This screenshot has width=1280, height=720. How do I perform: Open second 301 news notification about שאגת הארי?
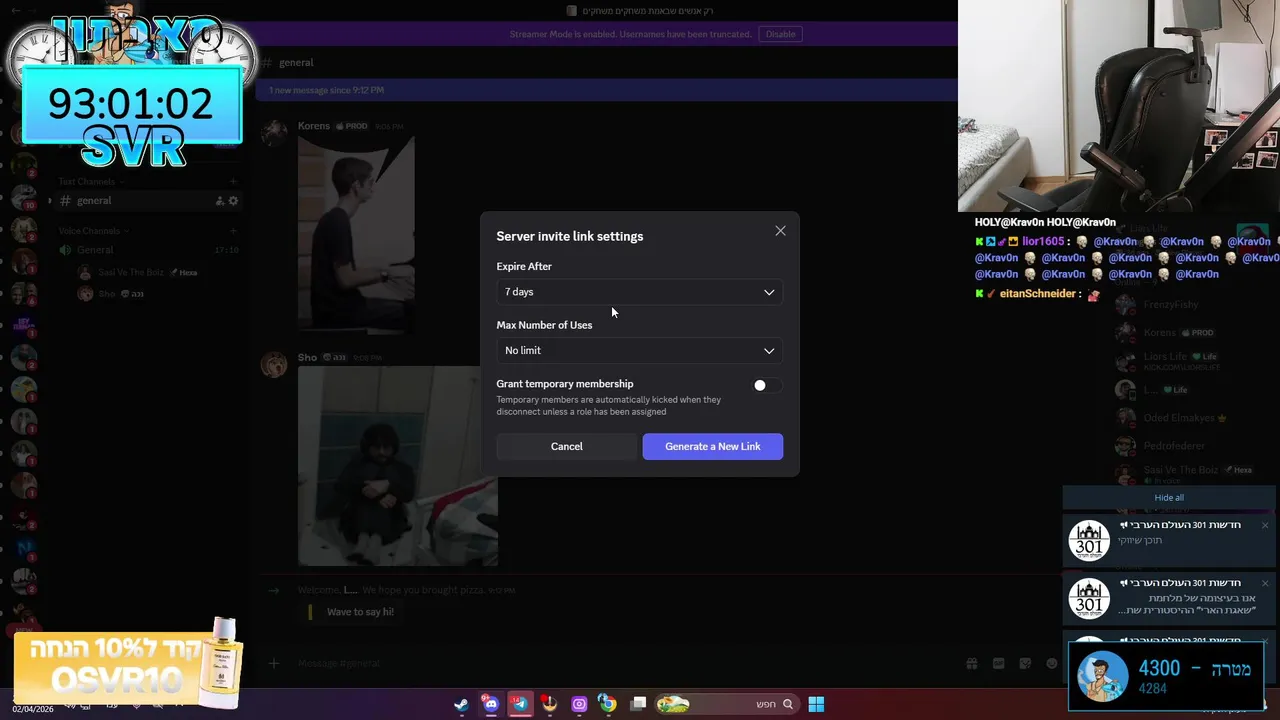tap(1170, 598)
